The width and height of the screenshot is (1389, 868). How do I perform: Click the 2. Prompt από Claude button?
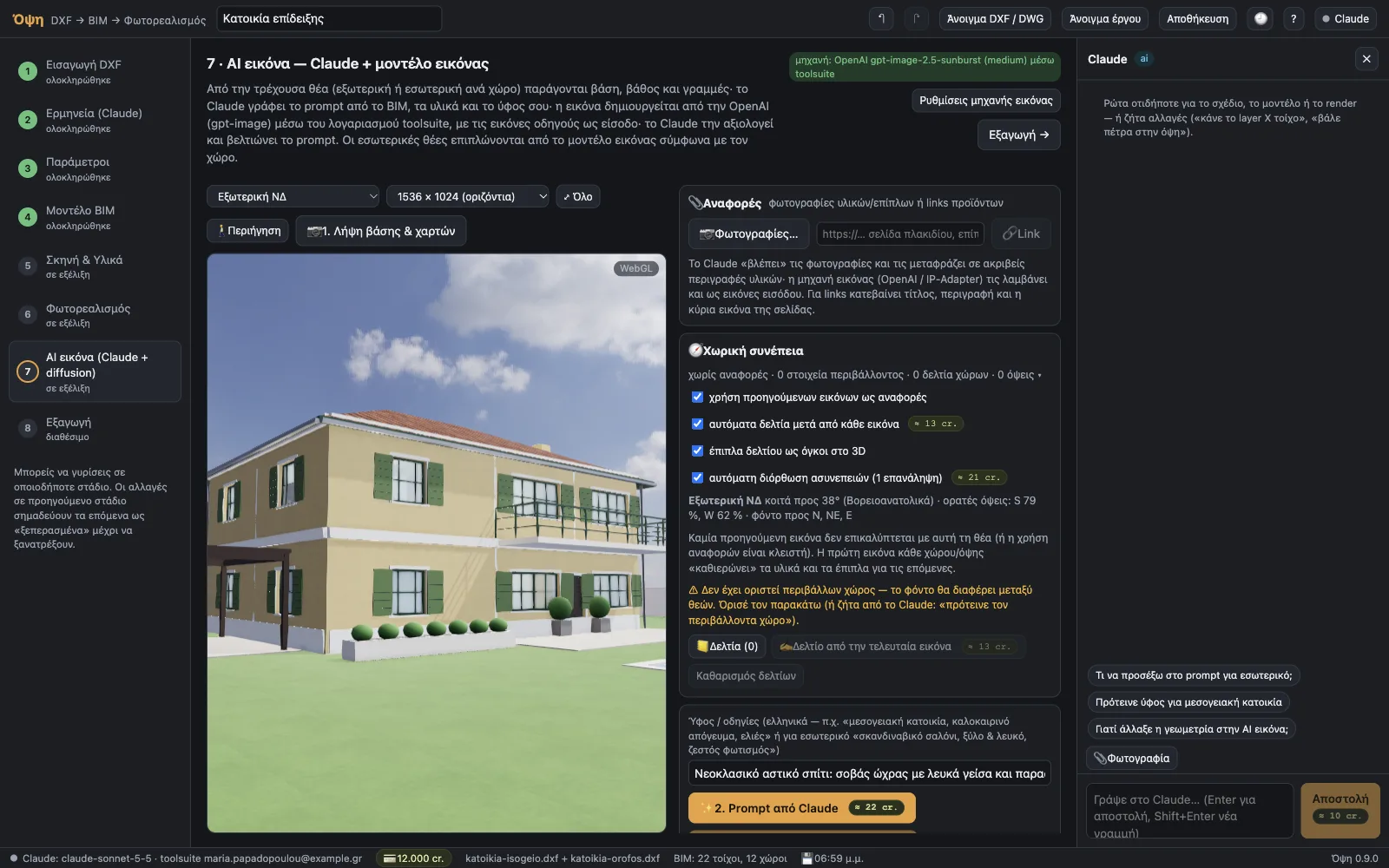click(x=802, y=808)
